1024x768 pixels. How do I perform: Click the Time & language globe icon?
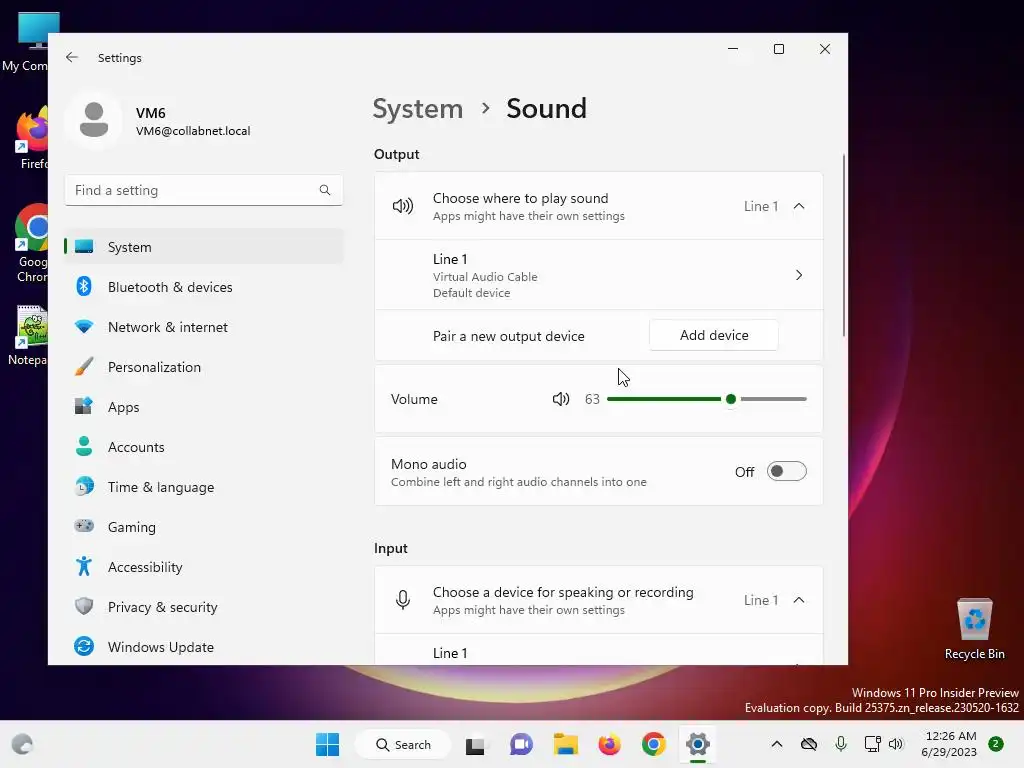(x=84, y=487)
